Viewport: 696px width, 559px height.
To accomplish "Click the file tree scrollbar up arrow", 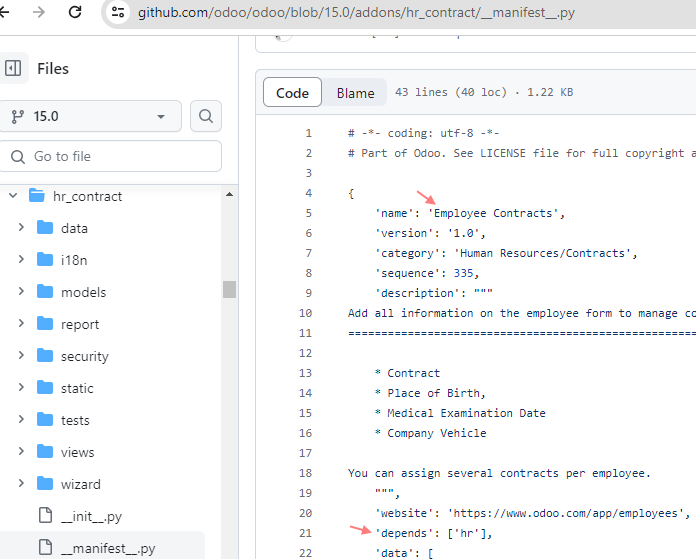I will pyautogui.click(x=229, y=194).
